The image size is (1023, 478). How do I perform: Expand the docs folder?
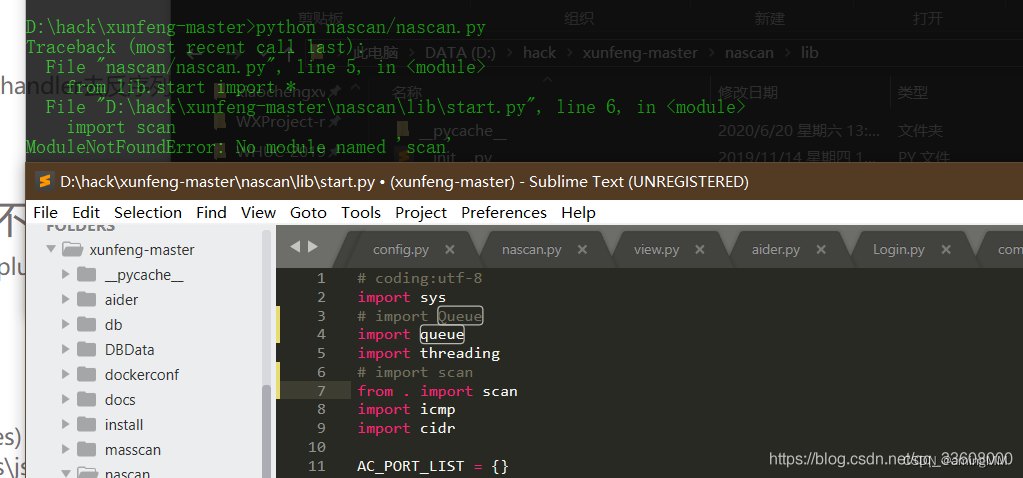pyautogui.click(x=65, y=399)
